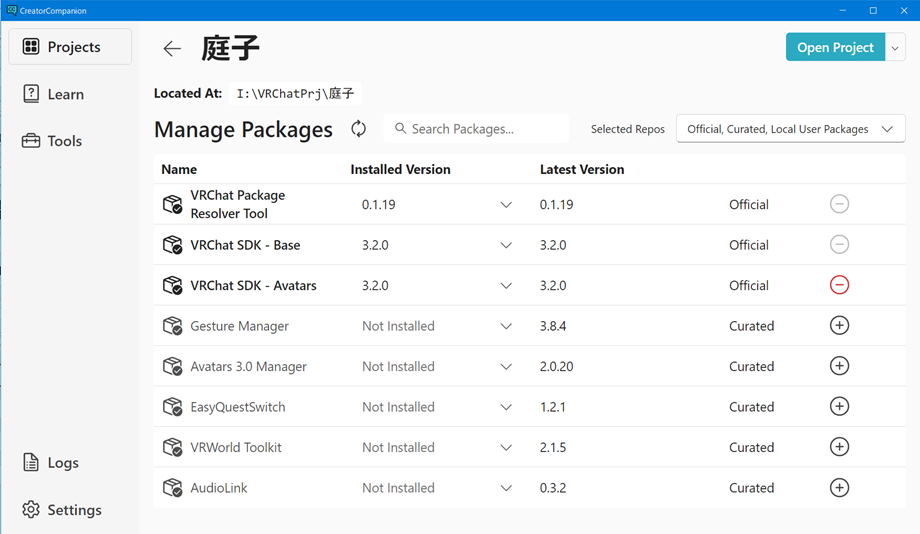Switch to the Learn section
The width and height of the screenshot is (920, 534).
click(65, 94)
